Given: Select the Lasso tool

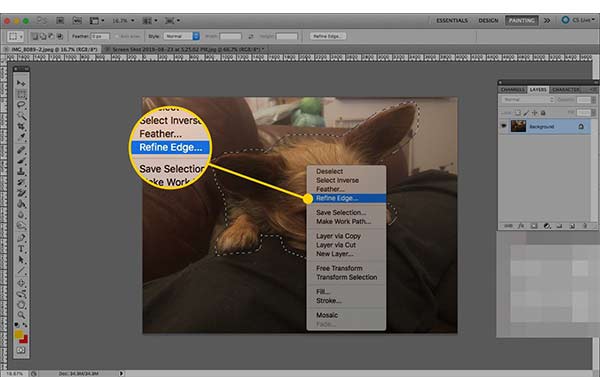Looking at the screenshot, I should pyautogui.click(x=21, y=104).
